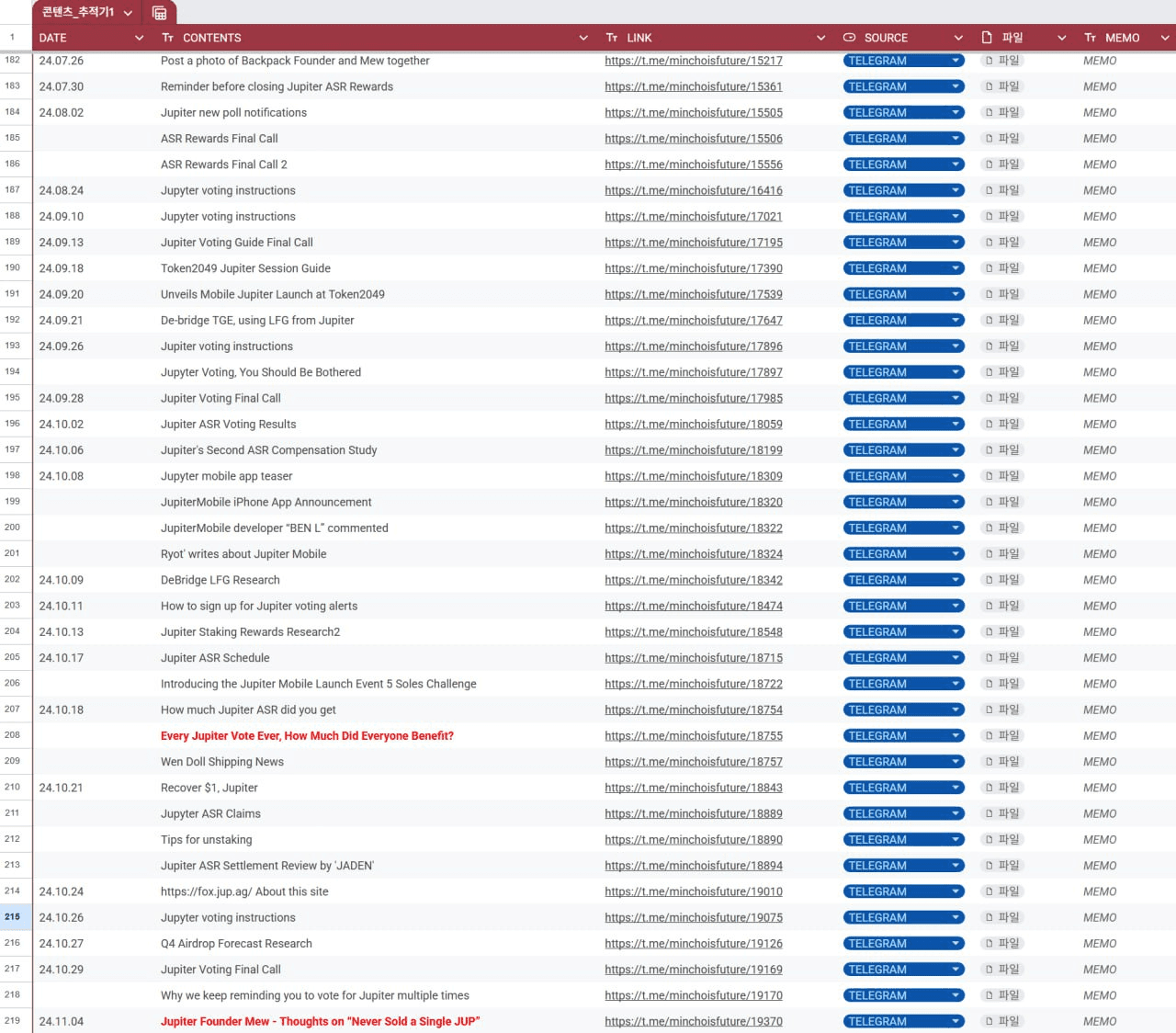Viewport: 1176px width, 1033px height.
Task: Select date cell 24.07.26
Action: click(62, 61)
